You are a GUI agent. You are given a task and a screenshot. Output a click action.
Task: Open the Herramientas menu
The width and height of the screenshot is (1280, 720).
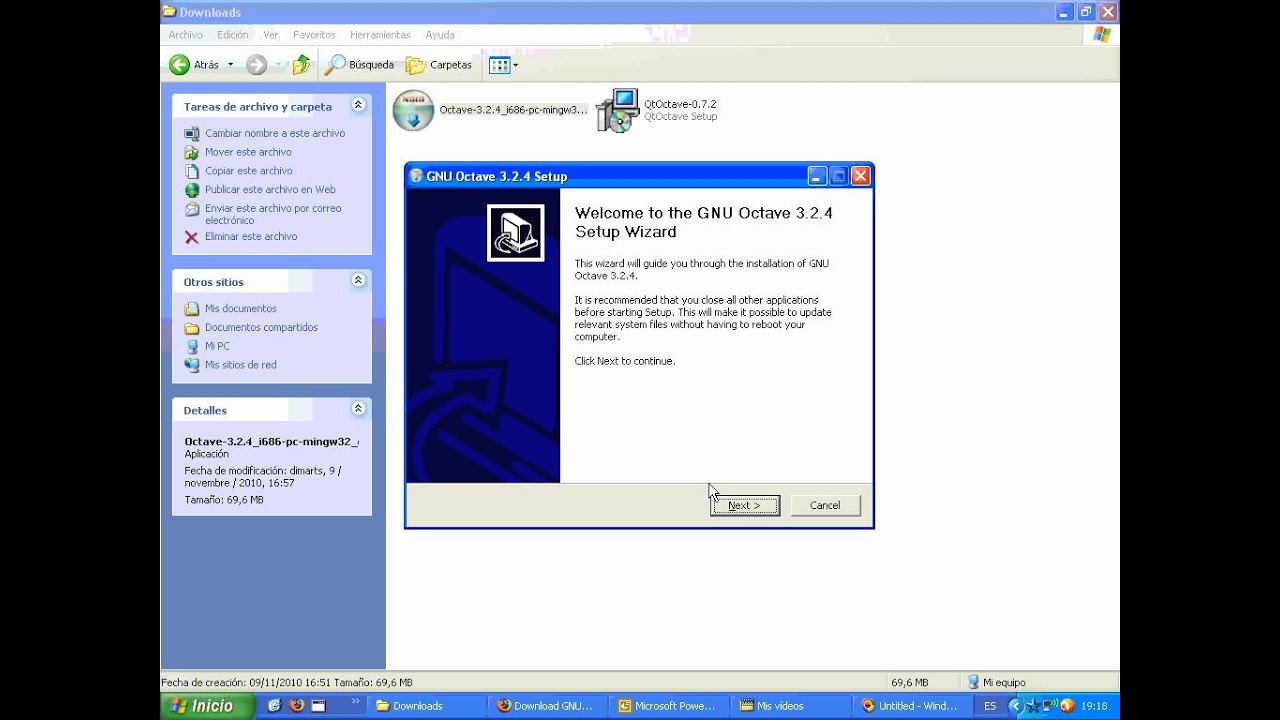pos(380,34)
